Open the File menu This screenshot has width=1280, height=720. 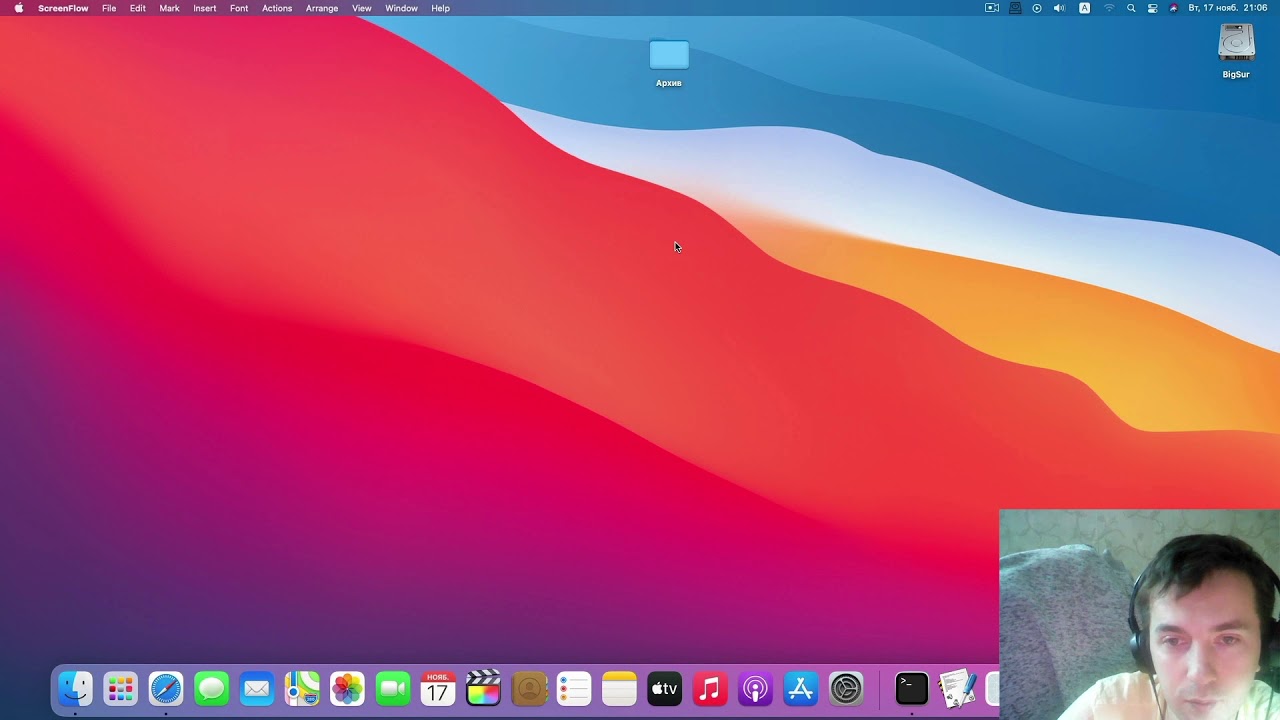[109, 8]
